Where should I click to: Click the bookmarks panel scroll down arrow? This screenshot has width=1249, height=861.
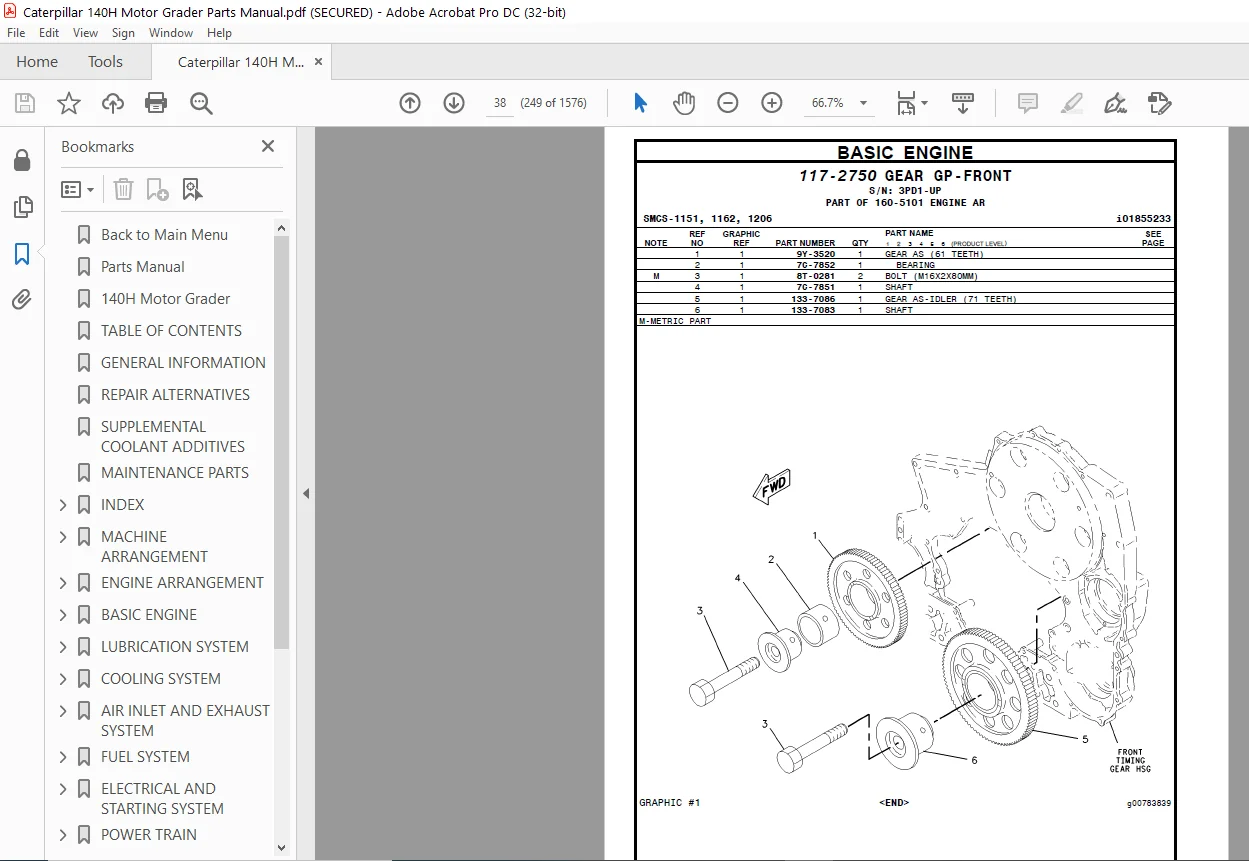click(281, 847)
